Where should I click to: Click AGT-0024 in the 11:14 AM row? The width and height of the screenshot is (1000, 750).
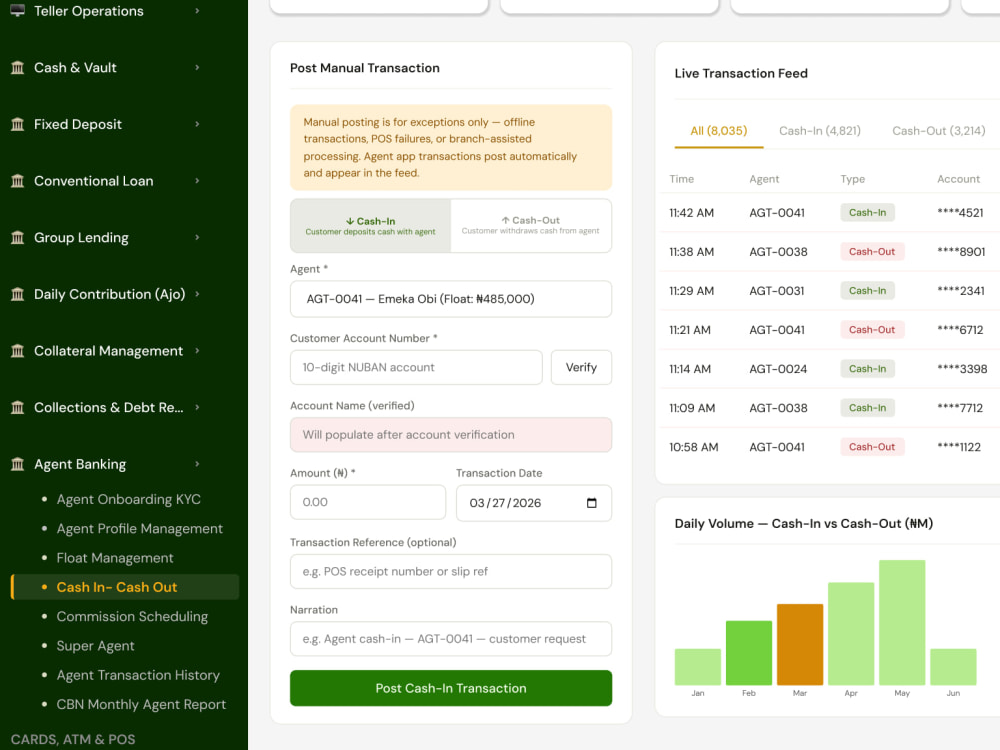778,369
